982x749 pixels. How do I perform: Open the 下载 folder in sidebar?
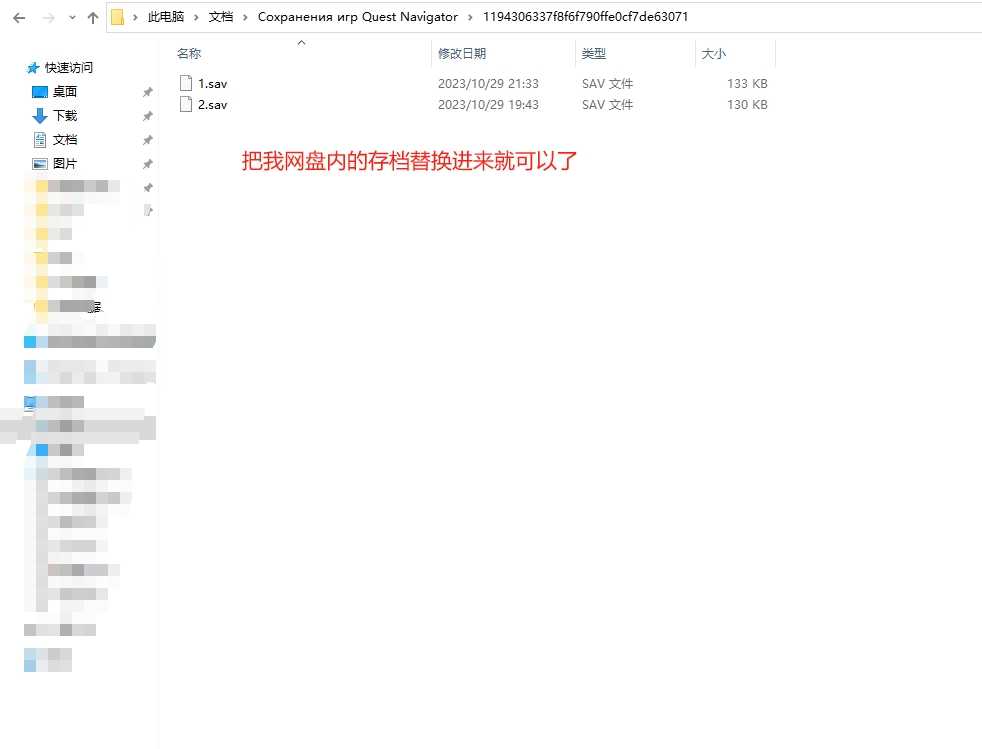(65, 116)
